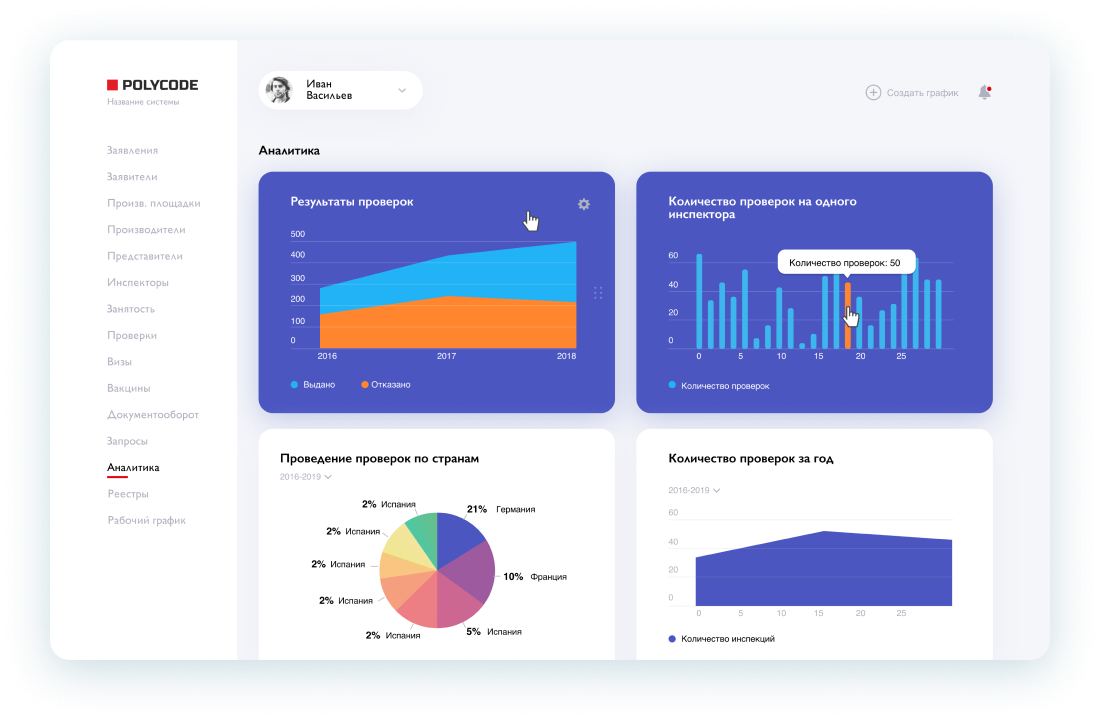Open the 2016-2019 dropdown under countries chart
This screenshot has width=1100, height=720.
coord(306,476)
